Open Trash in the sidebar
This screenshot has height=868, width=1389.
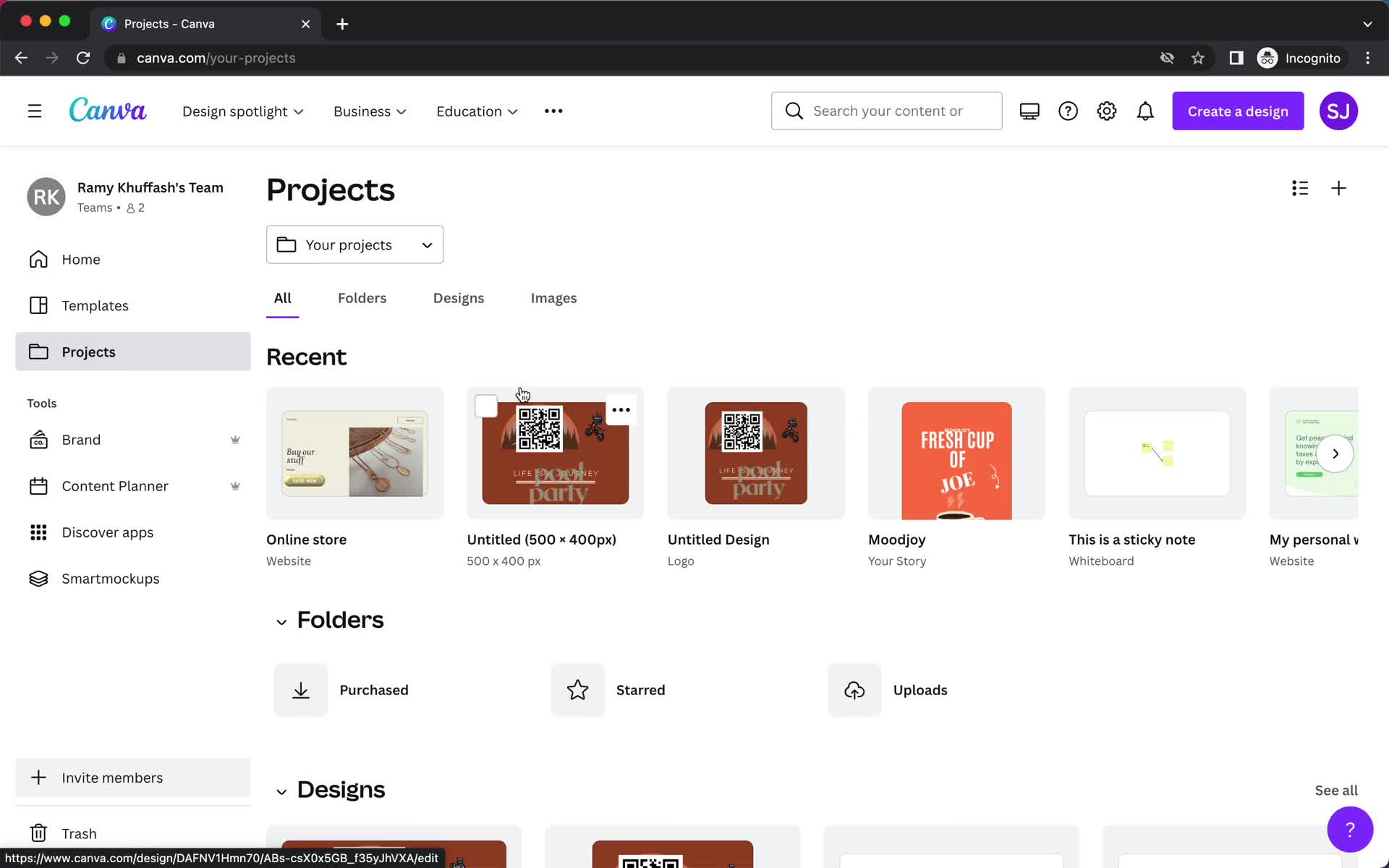(x=133, y=833)
